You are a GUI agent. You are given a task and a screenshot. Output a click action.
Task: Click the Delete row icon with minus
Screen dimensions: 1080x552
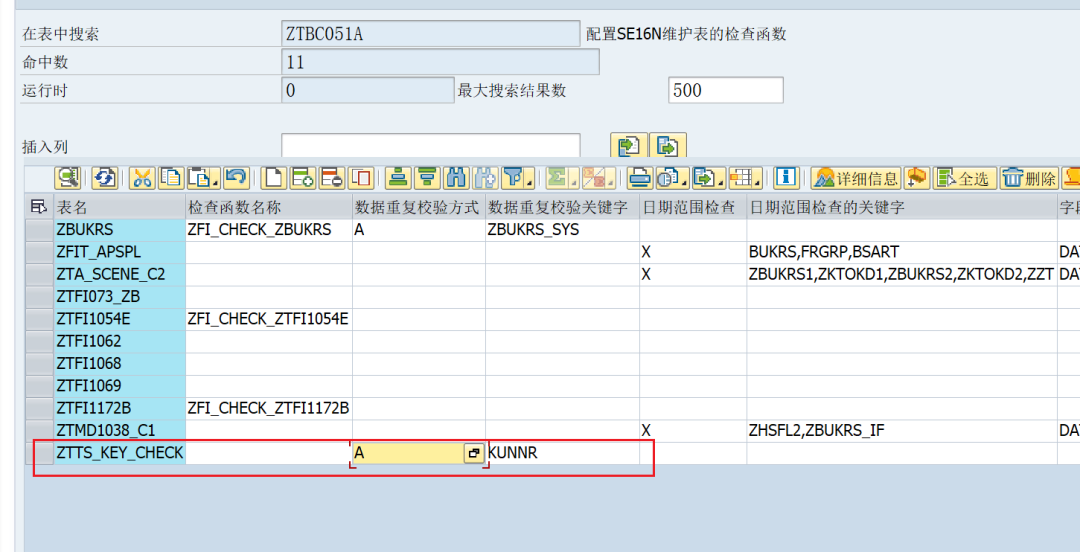point(331,177)
